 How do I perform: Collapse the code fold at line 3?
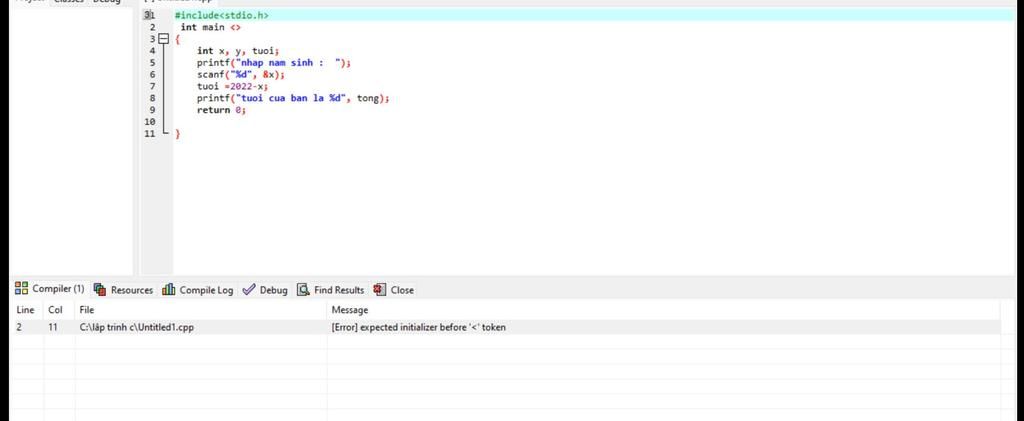(163, 39)
